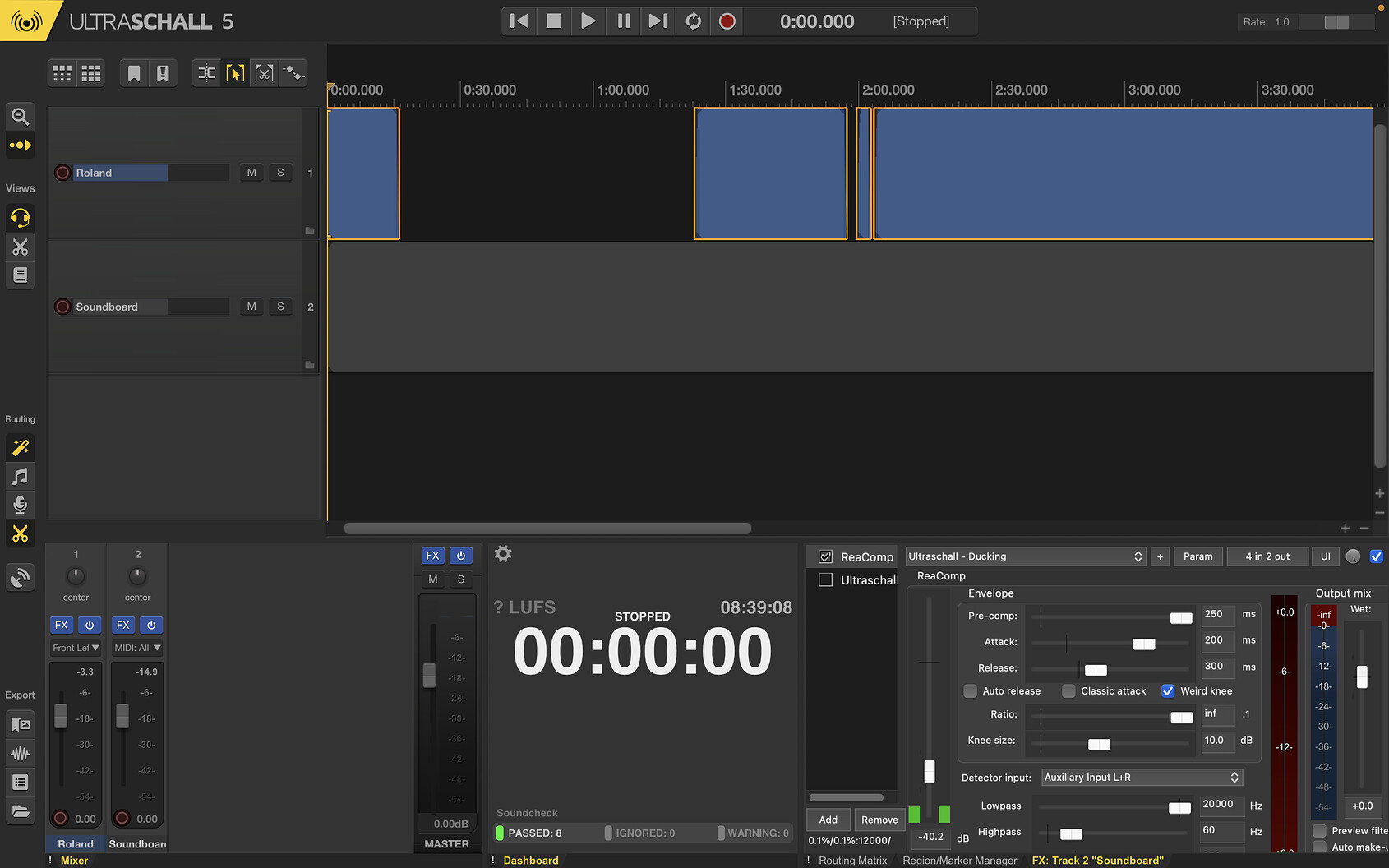Open the Ultraschall - Ducking preset dropdown
The image size is (1389, 868).
1025,556
